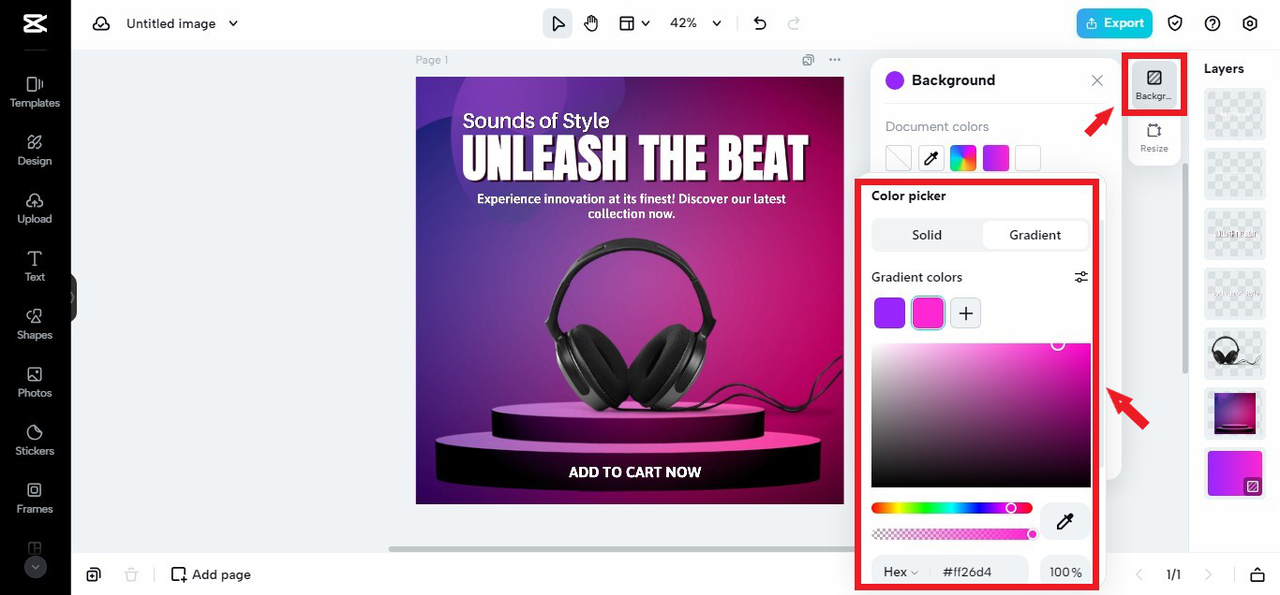Open the Stickers sidebar panel

click(x=35, y=440)
